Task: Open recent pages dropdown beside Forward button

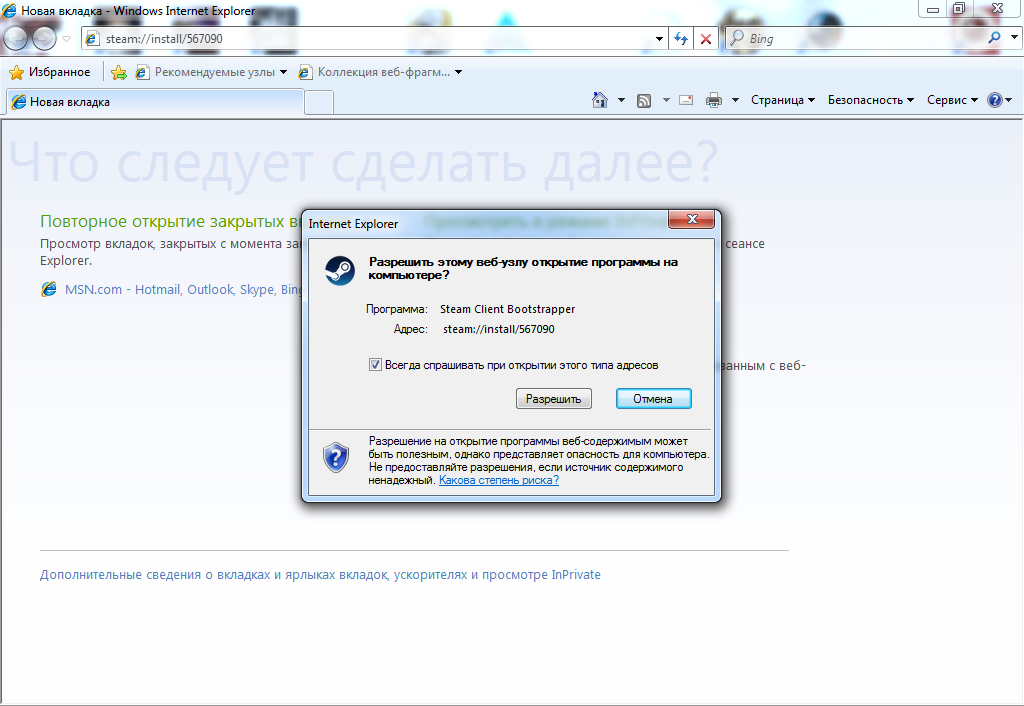Action: pyautogui.click(x=66, y=39)
